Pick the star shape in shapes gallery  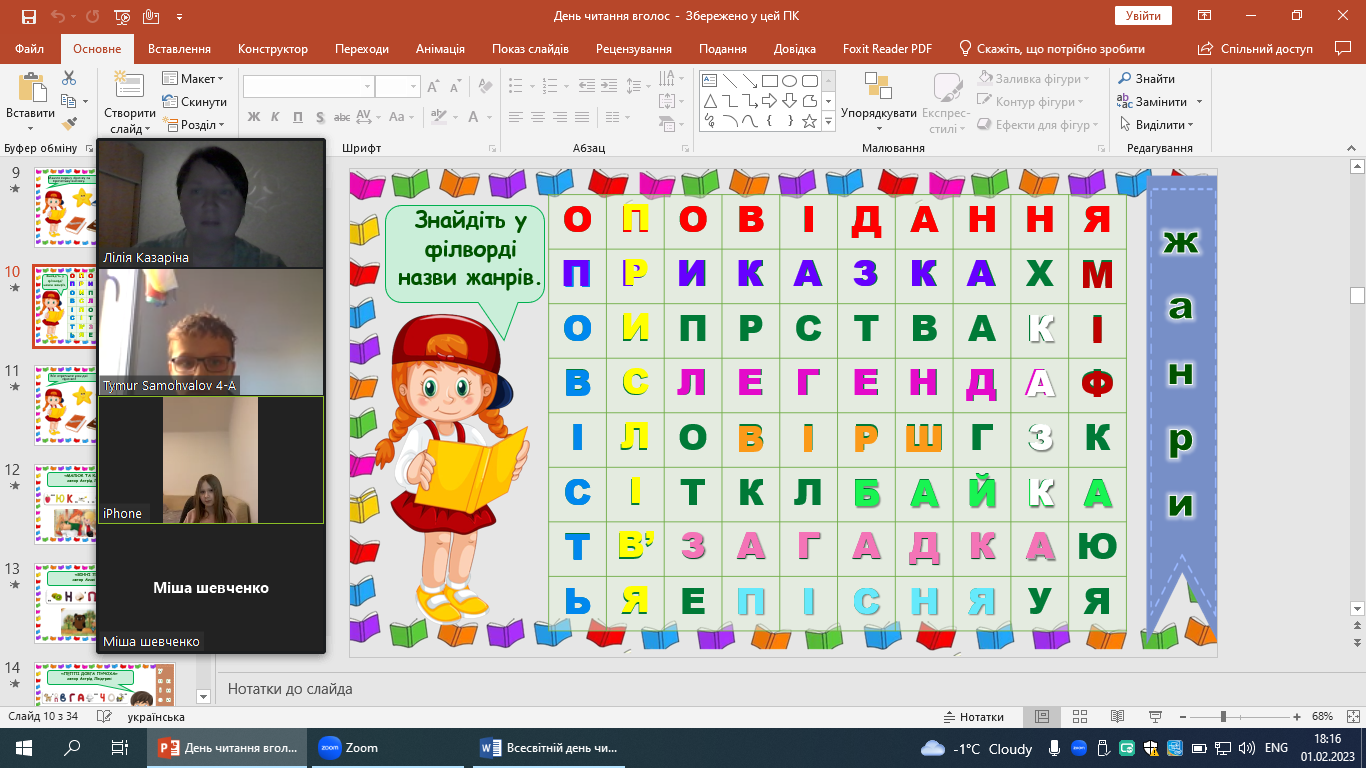coord(809,121)
